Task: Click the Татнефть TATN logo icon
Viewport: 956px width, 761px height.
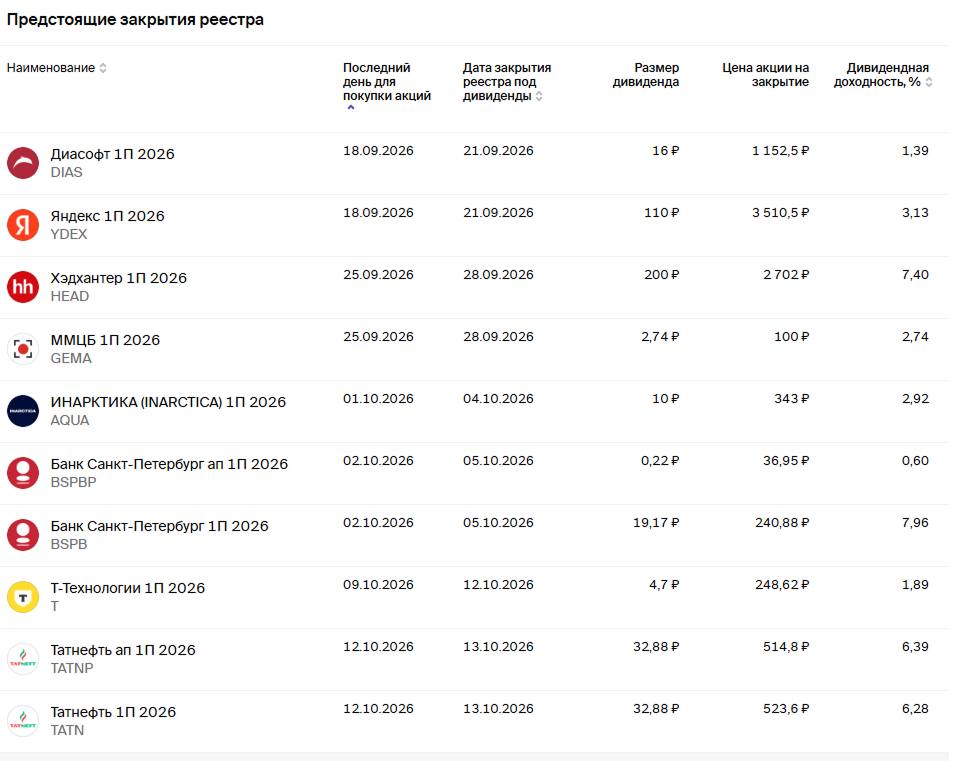Action: tap(23, 721)
